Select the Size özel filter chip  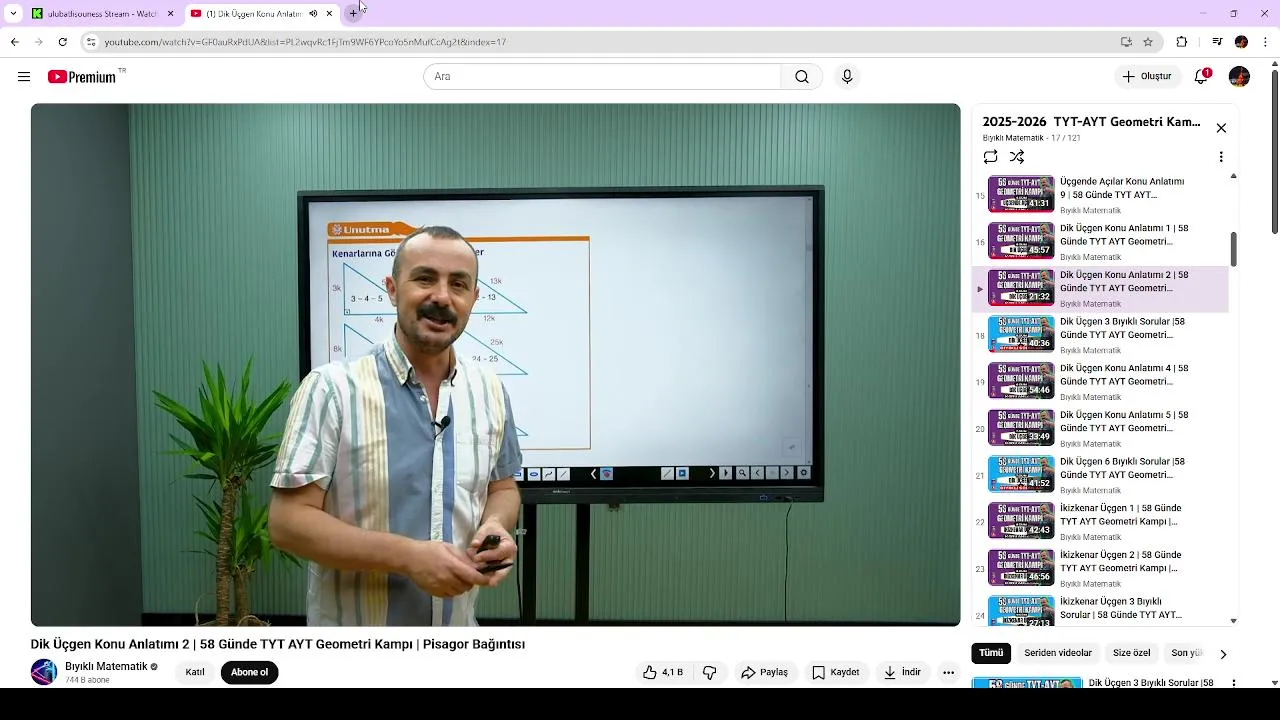(1132, 653)
